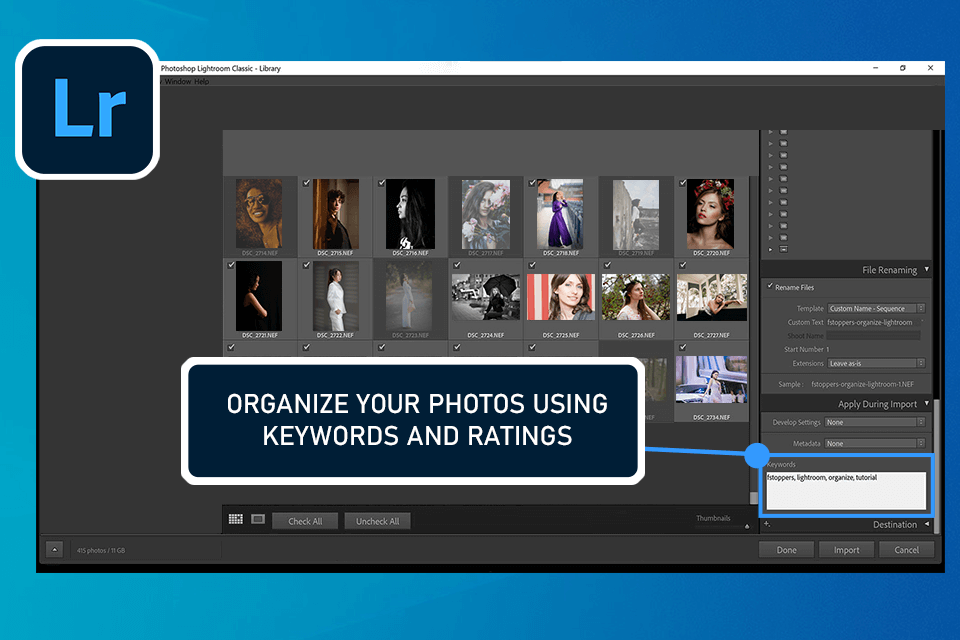This screenshot has width=960, height=640.
Task: Click the Import button
Action: (846, 550)
